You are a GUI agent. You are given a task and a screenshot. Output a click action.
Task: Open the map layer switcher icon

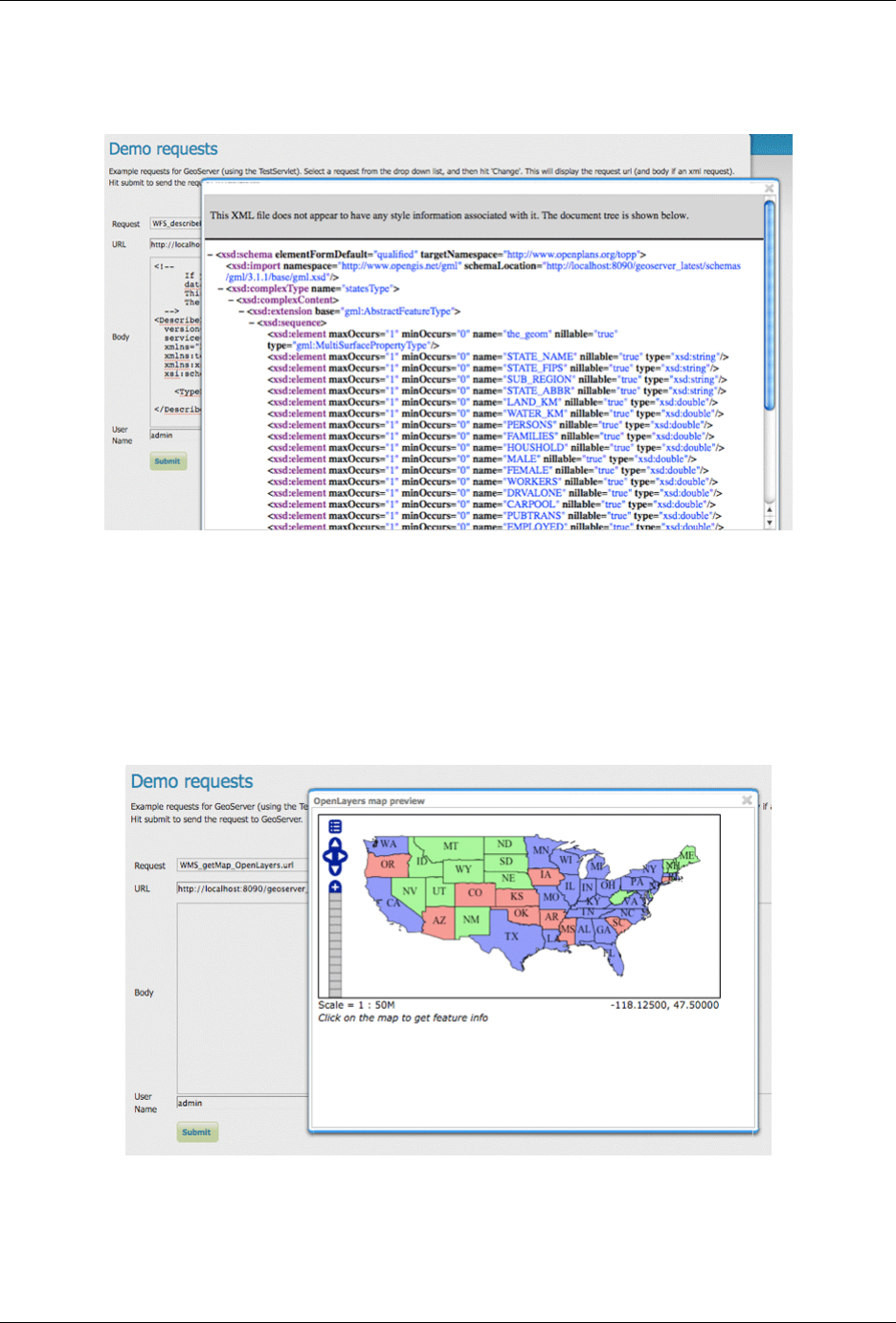coord(335,826)
